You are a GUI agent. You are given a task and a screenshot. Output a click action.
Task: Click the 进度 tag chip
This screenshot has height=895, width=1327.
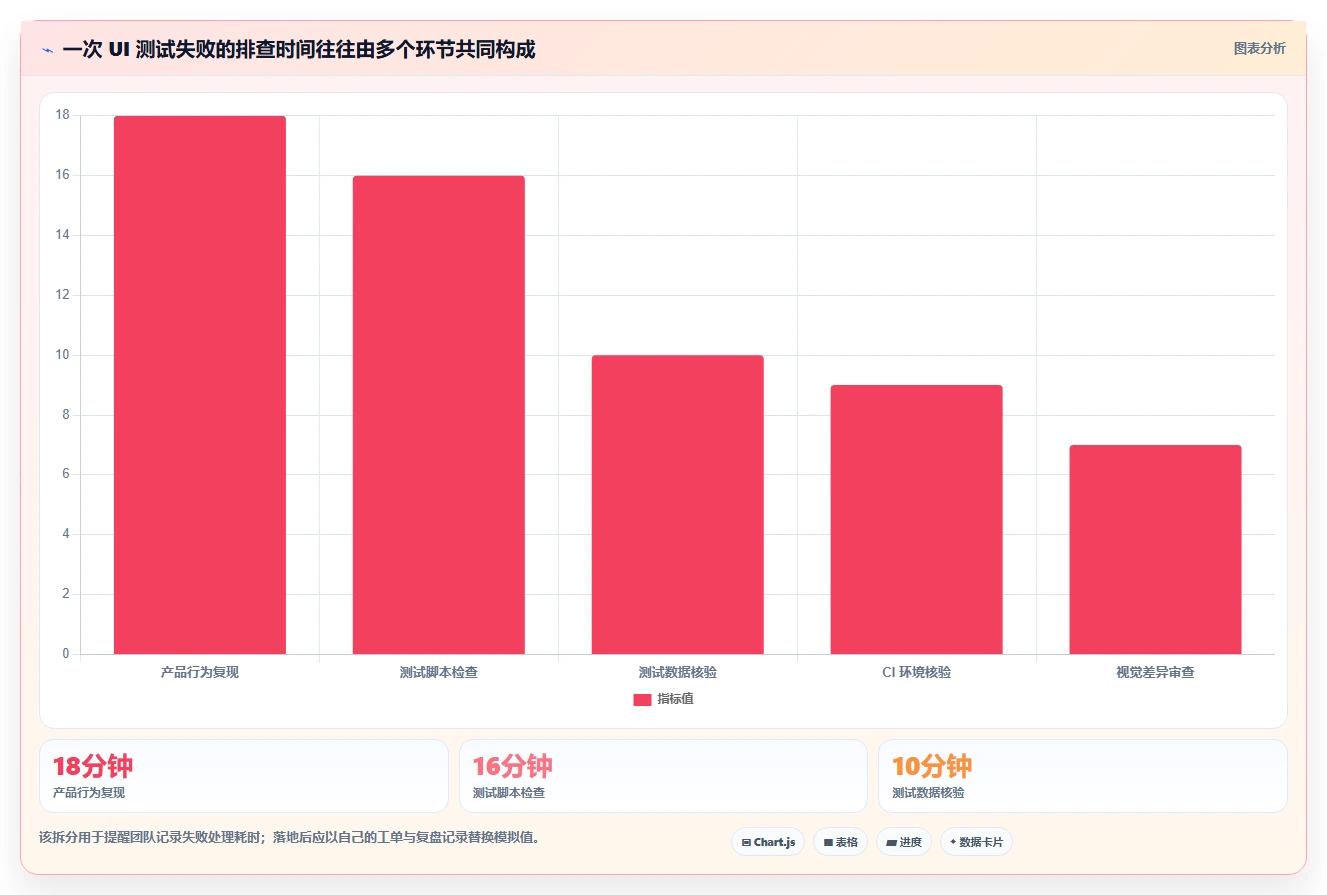point(904,842)
